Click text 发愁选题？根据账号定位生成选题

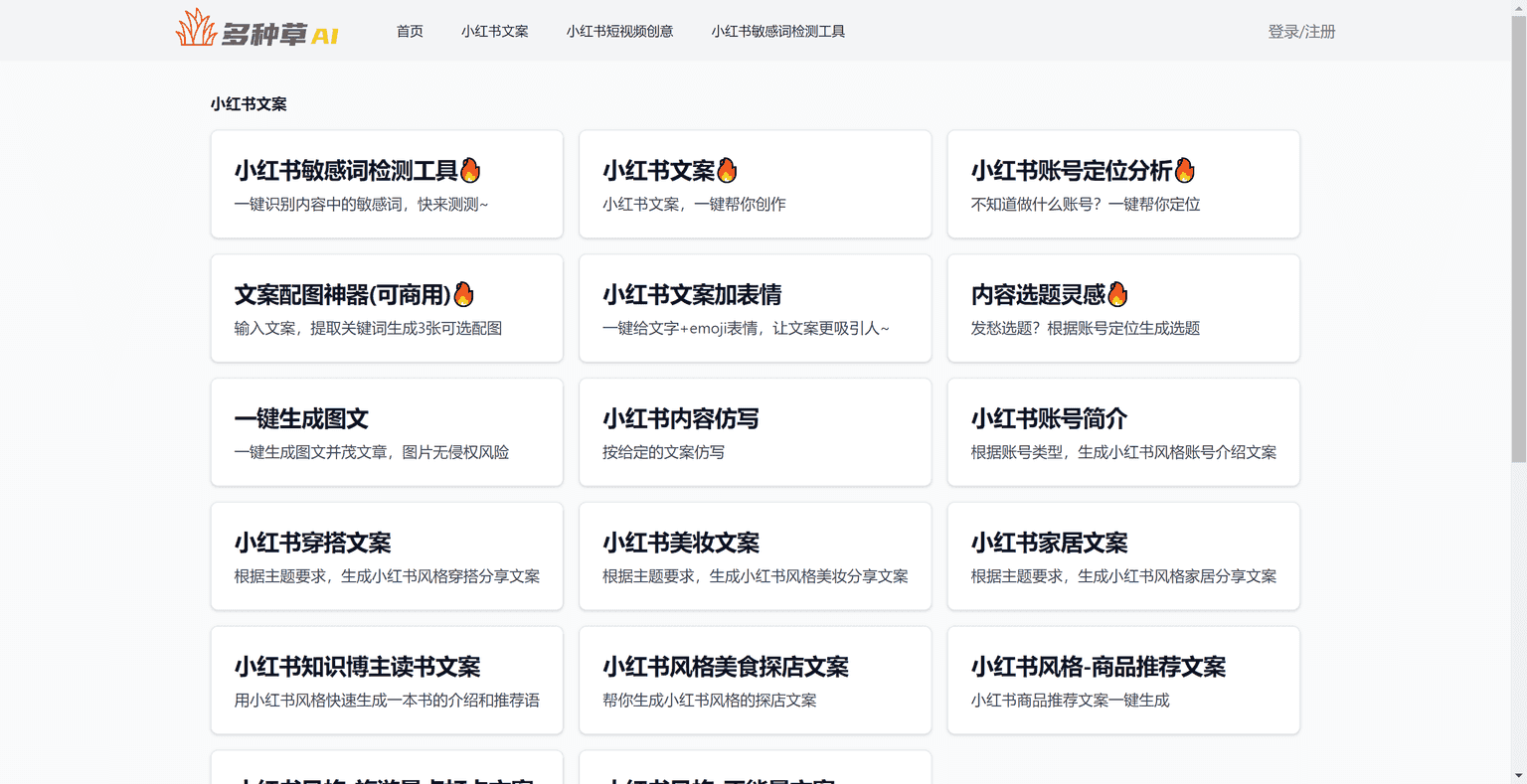click(1086, 328)
